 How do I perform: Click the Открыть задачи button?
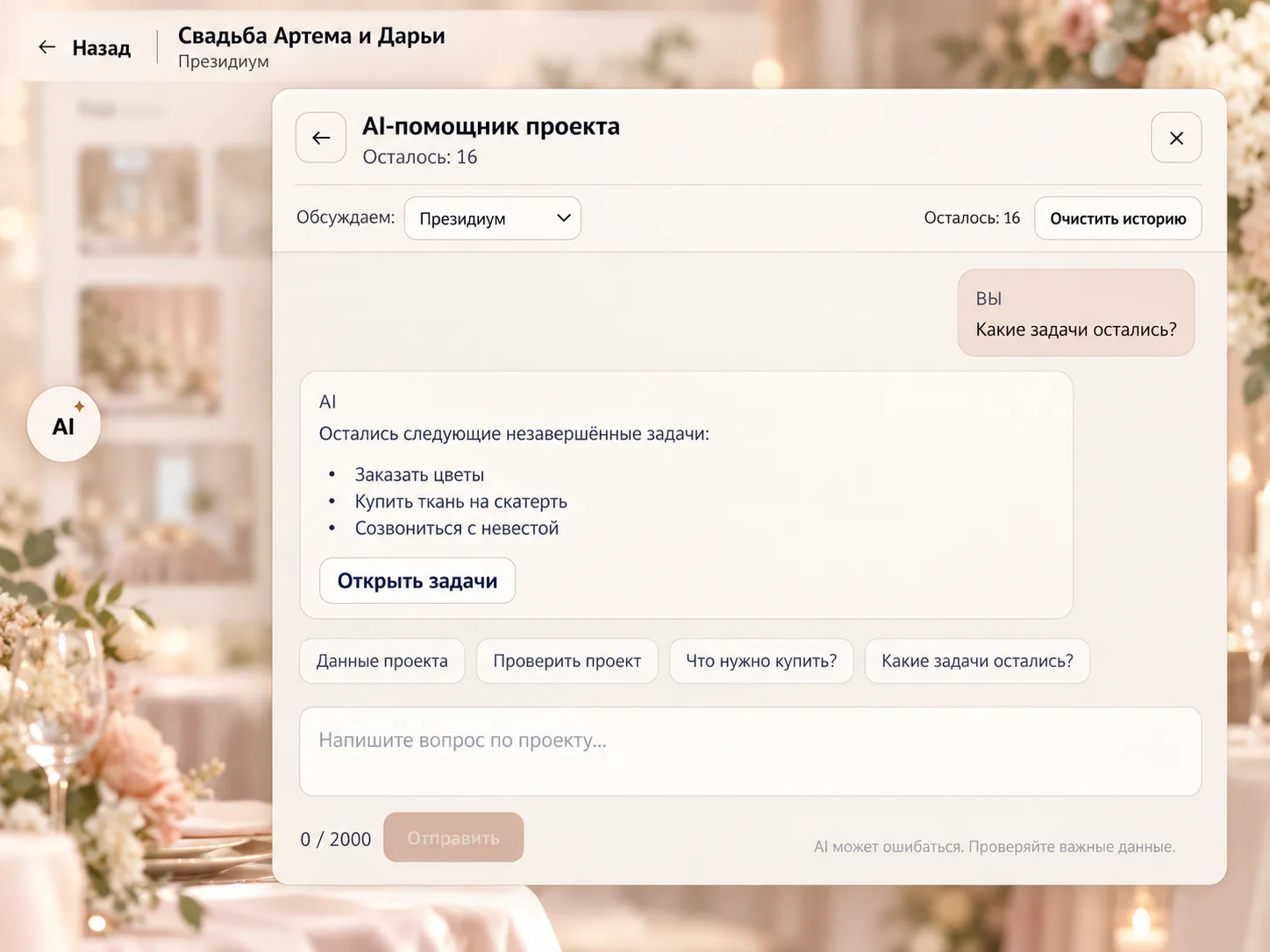pos(417,580)
